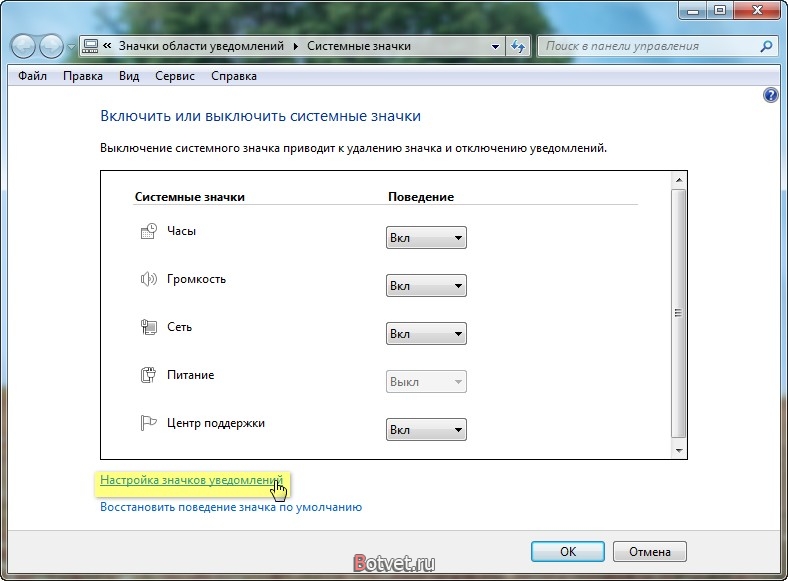Open the Файл menu
The image size is (788, 581).
click(x=32, y=76)
